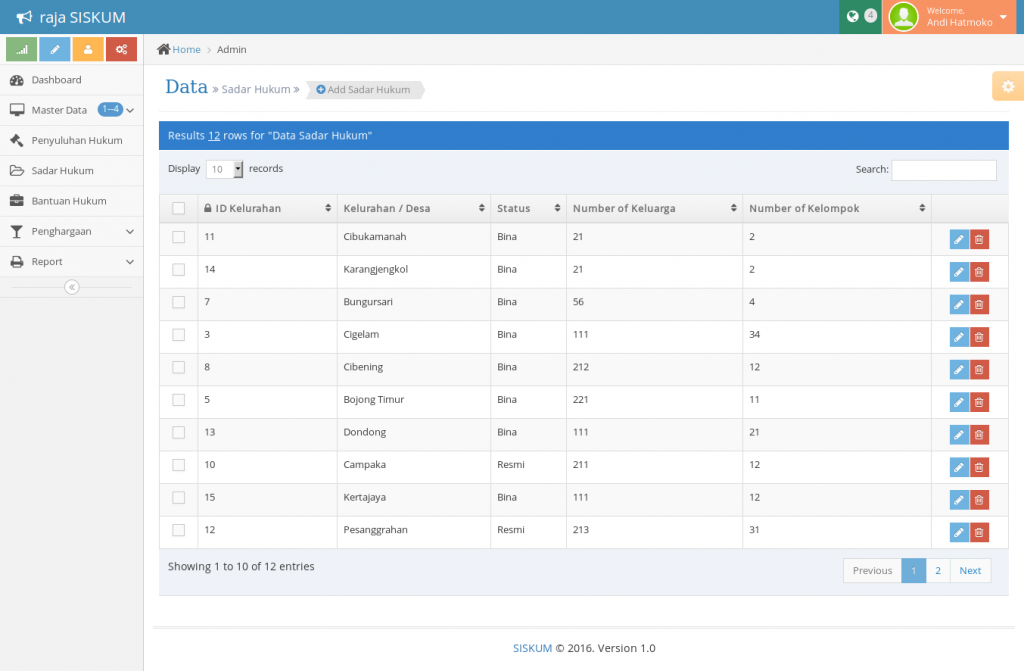Click the green signal-bars shortcut icon
The width and height of the screenshot is (1024, 671).
tap(22, 49)
